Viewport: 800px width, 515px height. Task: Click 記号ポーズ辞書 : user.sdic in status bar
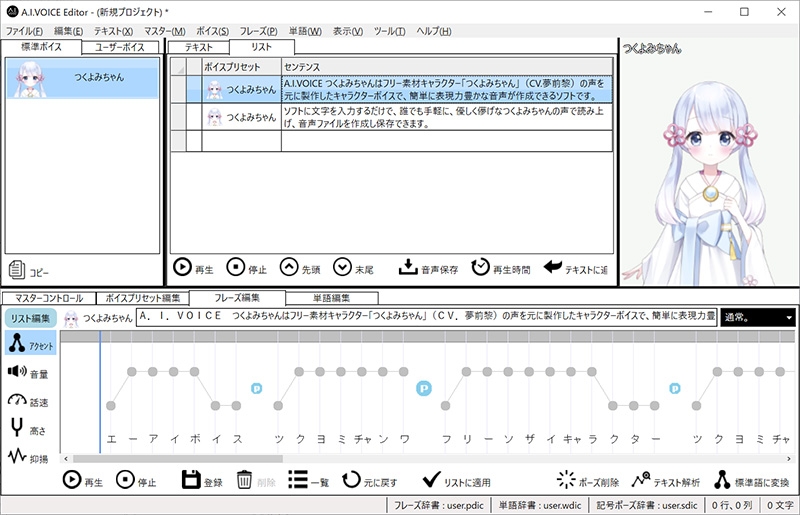pyautogui.click(x=646, y=505)
